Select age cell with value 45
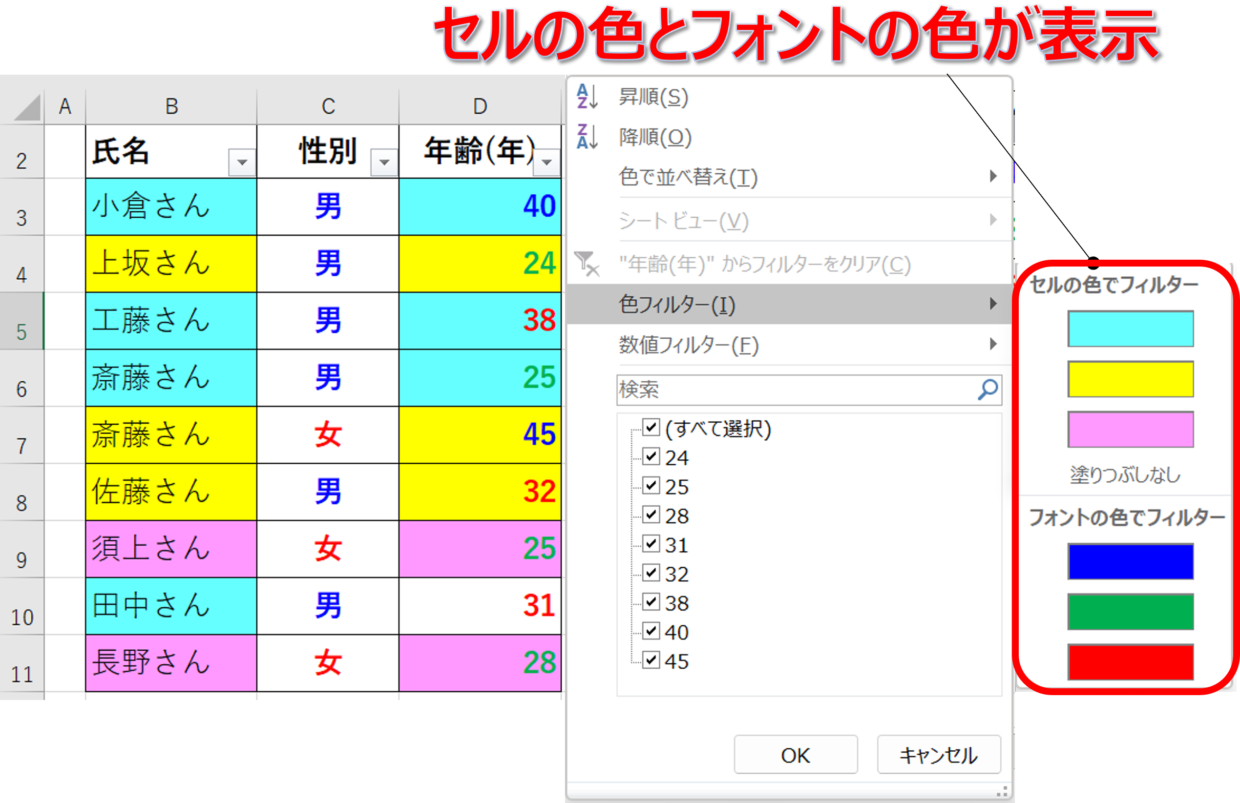The width and height of the screenshot is (1240, 803). click(x=480, y=435)
